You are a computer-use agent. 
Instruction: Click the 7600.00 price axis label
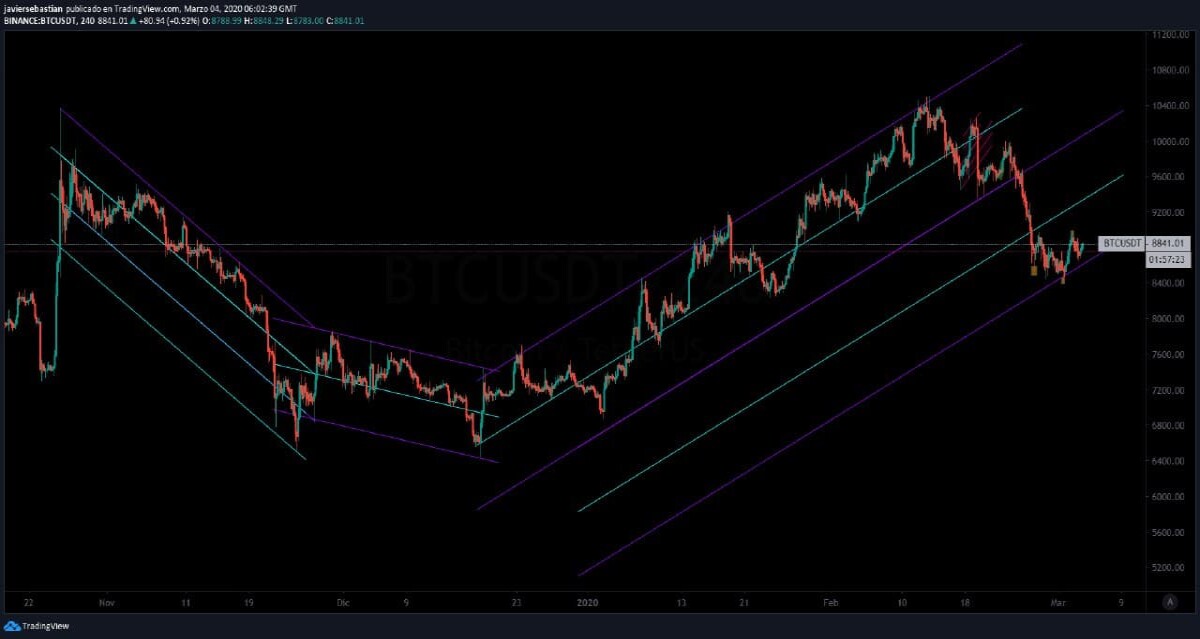point(1168,355)
